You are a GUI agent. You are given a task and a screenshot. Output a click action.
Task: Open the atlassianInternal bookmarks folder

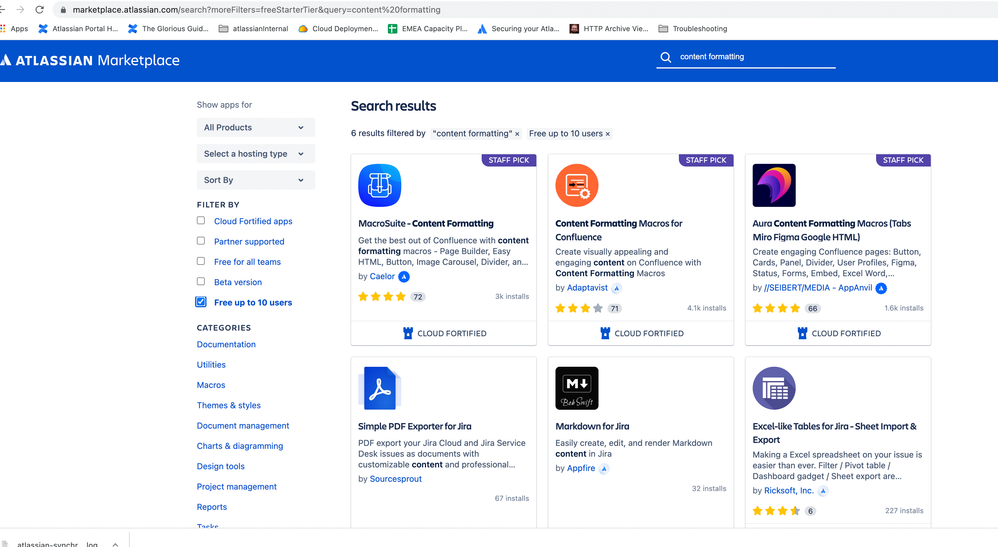coord(253,29)
